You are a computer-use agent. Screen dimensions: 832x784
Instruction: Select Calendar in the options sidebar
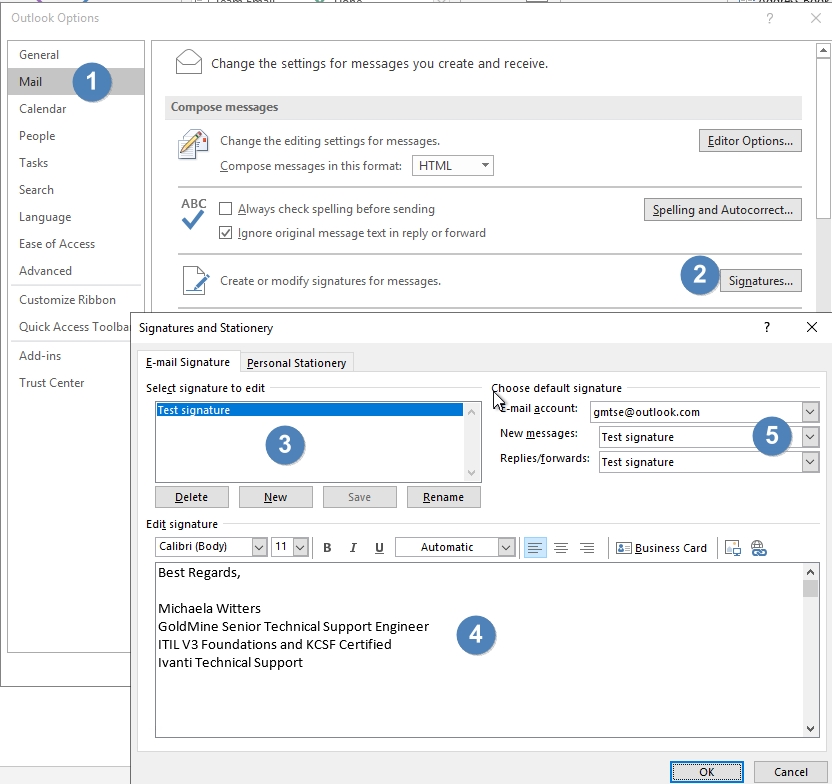(43, 109)
